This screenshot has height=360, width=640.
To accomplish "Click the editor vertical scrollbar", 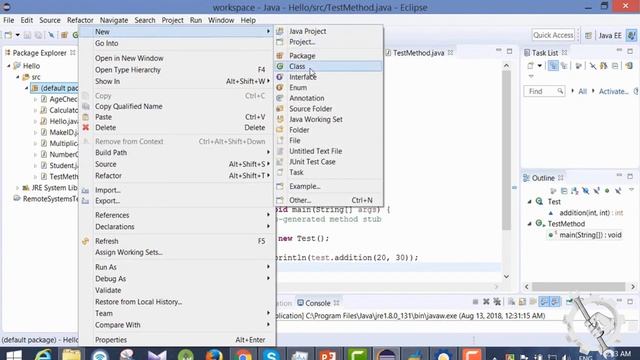I will pos(507,150).
